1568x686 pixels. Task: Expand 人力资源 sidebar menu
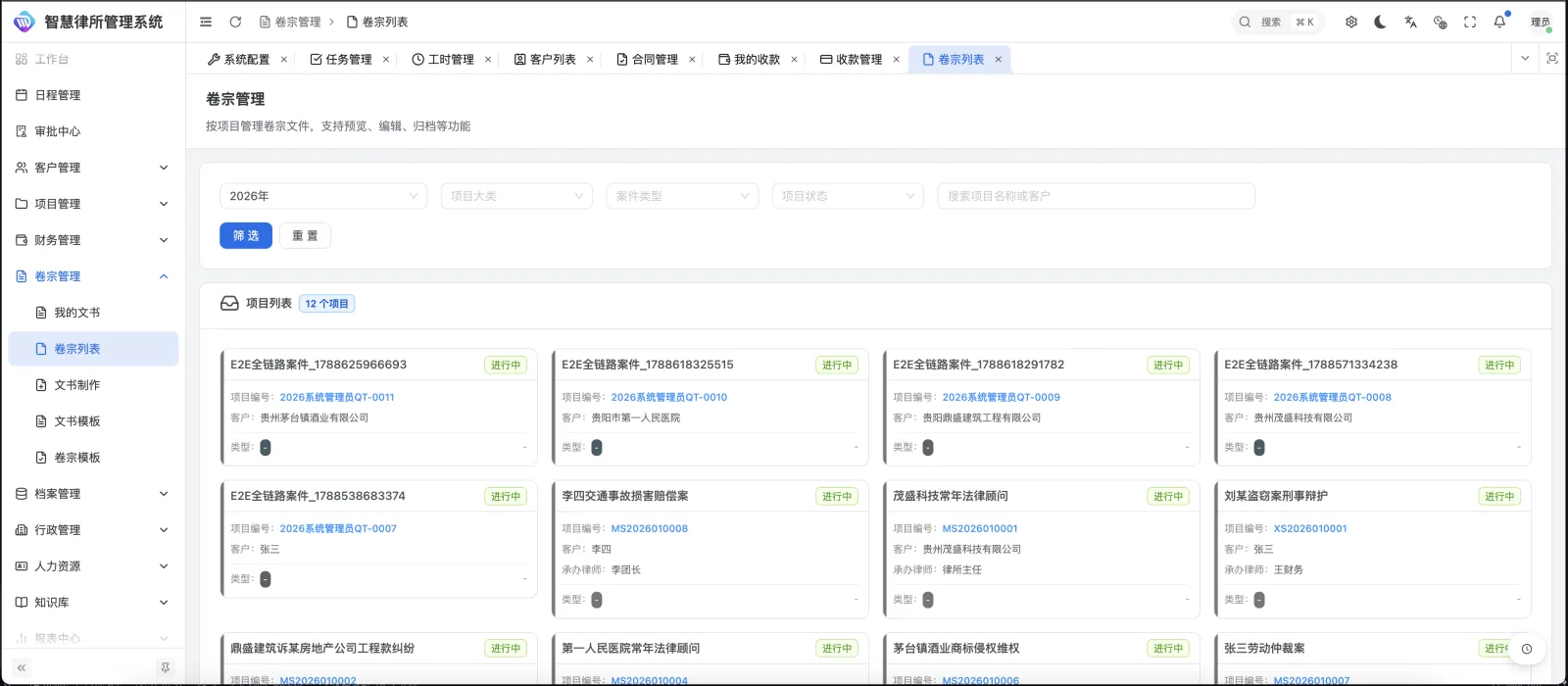[93, 566]
